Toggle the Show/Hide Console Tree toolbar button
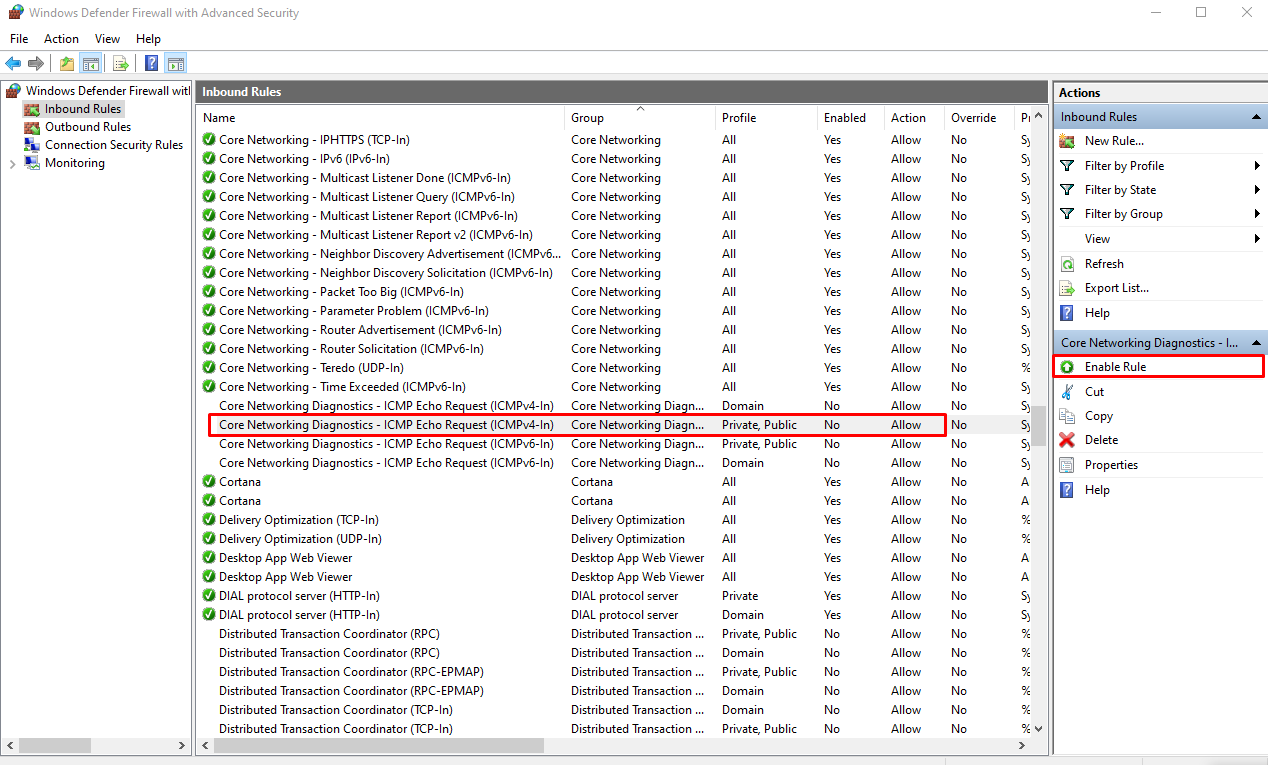Image resolution: width=1268 pixels, height=765 pixels. pyautogui.click(x=91, y=64)
